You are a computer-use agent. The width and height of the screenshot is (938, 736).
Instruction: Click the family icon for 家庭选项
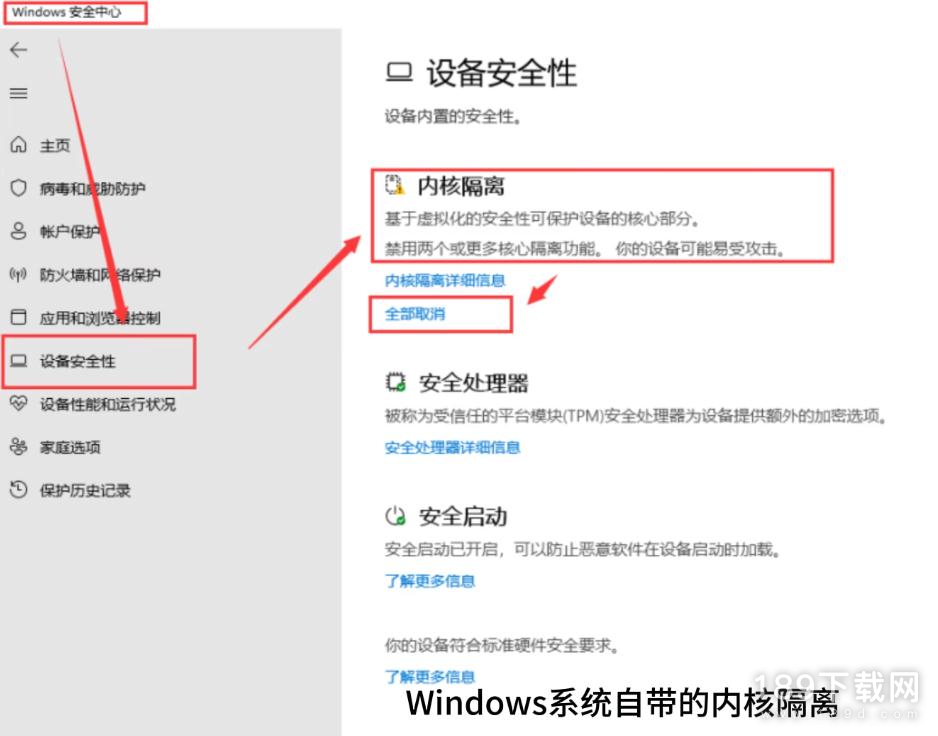[19, 446]
